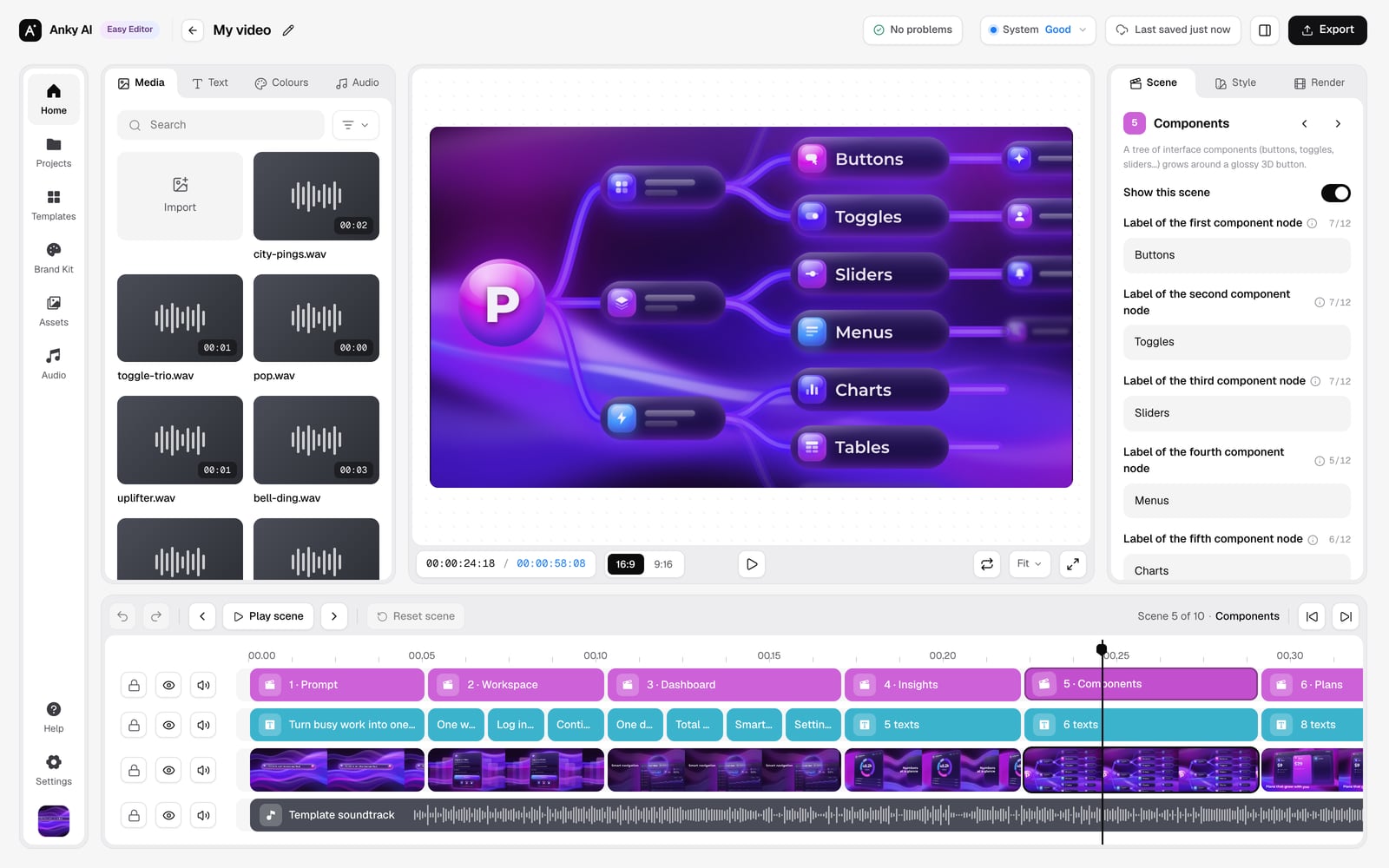Open Settings from the sidebar

click(54, 770)
